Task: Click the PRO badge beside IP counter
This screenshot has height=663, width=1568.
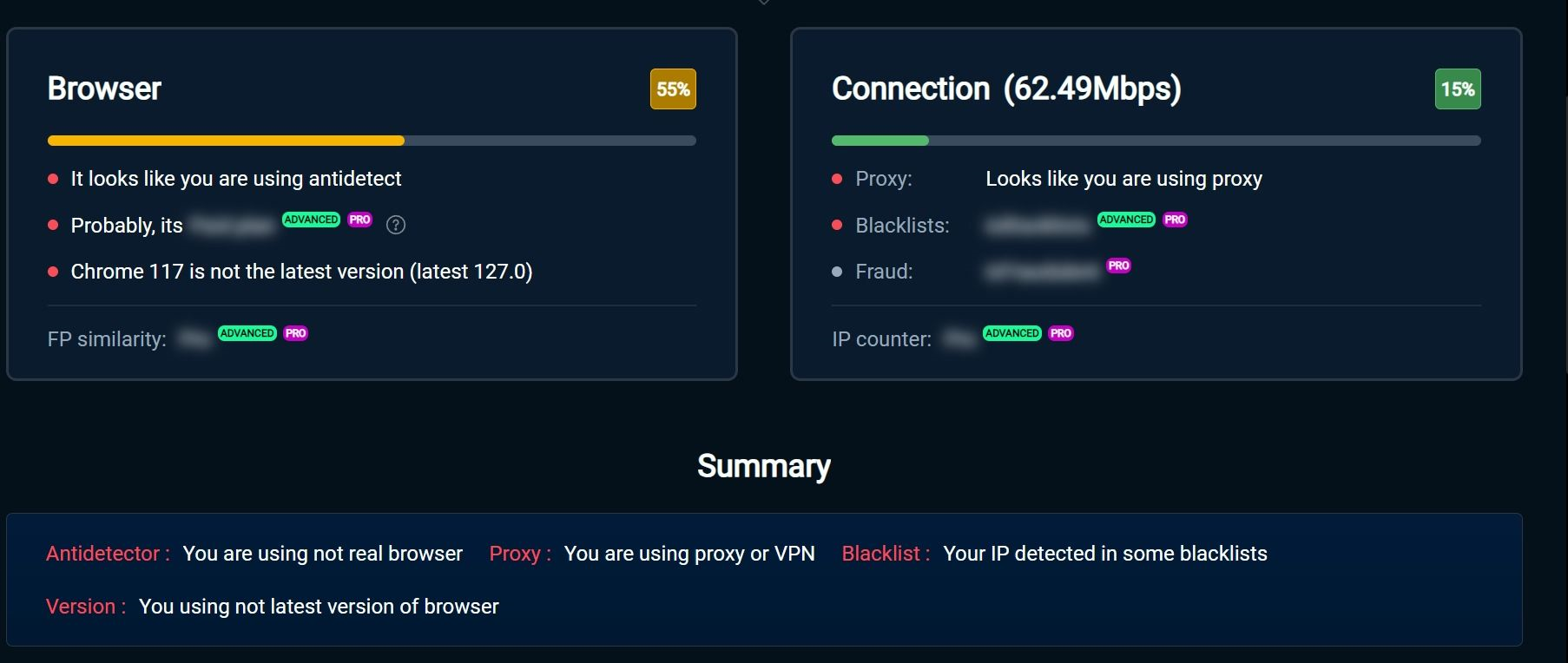Action: [1061, 333]
